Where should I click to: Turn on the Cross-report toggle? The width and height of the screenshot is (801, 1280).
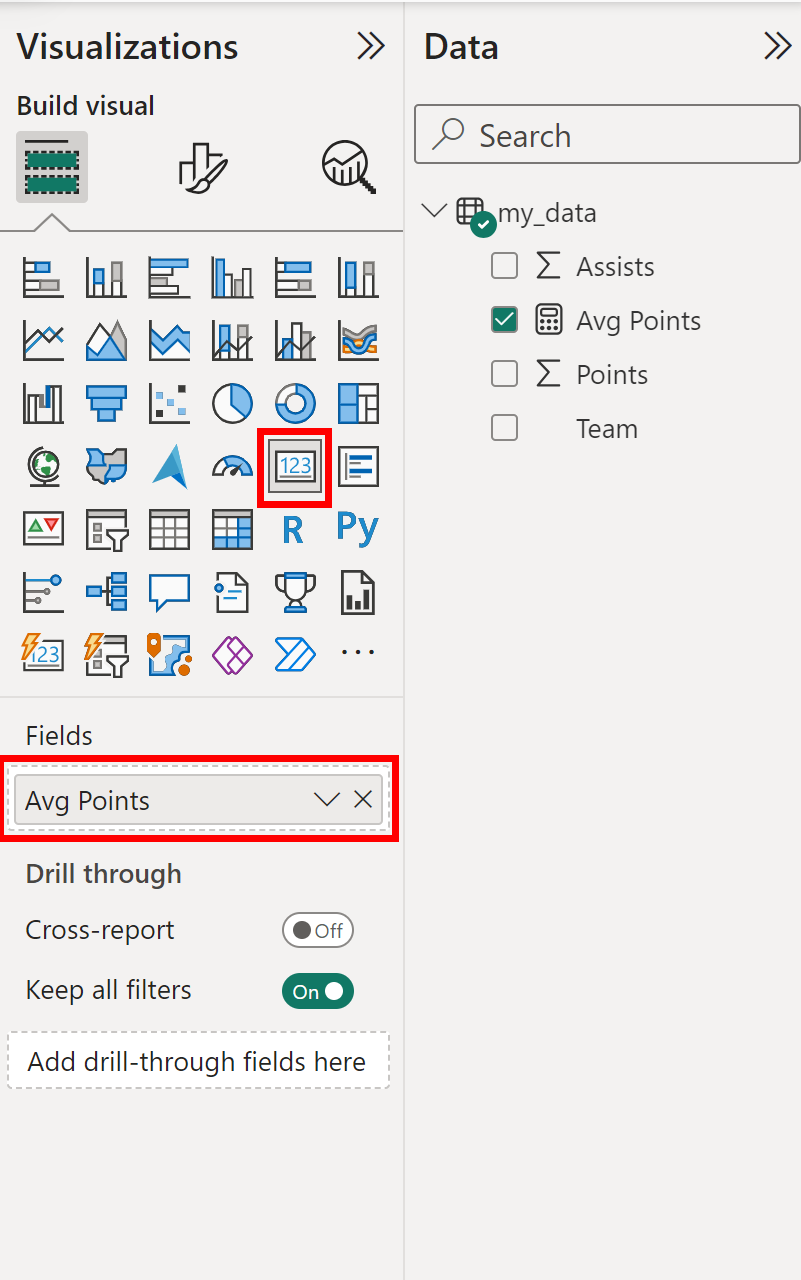pos(318,930)
